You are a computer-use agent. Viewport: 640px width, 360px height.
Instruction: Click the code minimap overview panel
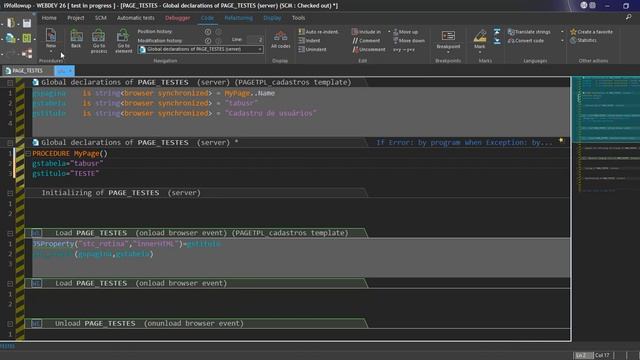(606, 135)
